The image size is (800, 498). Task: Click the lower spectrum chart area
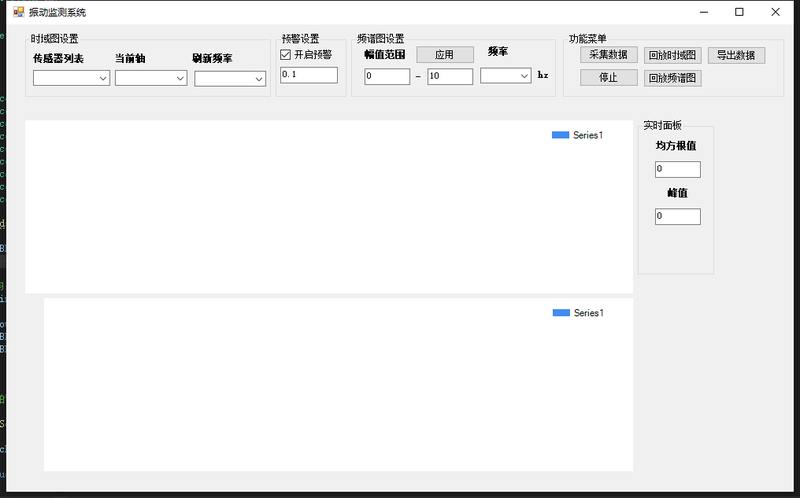[338, 385]
